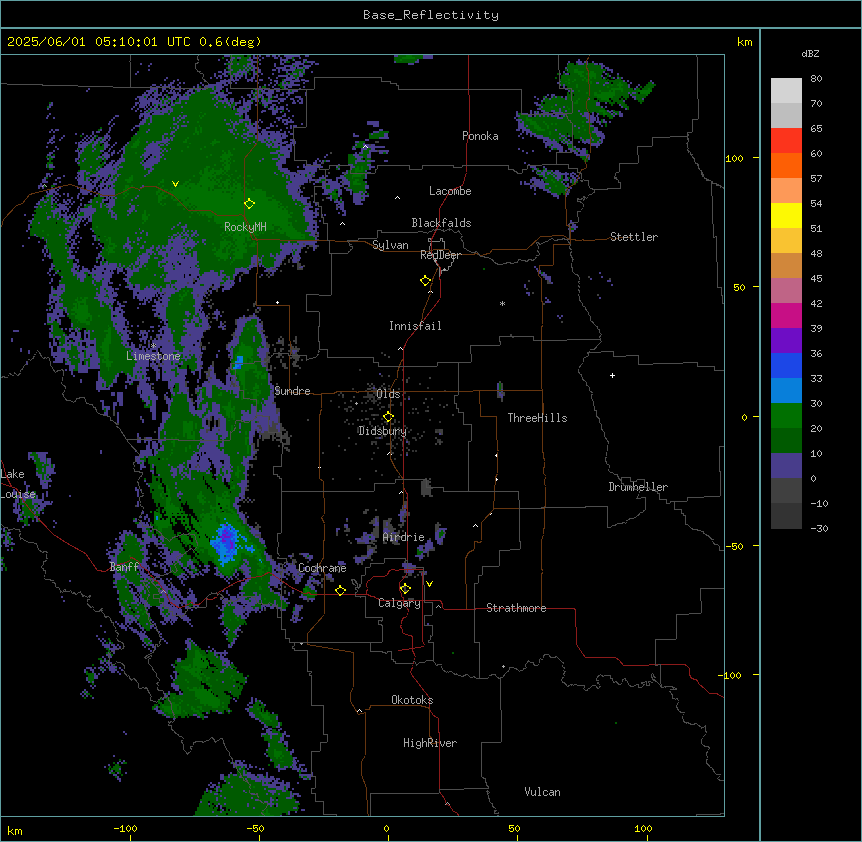Select the yellow diamond marker above Calgary label
The width and height of the screenshot is (862, 842).
coord(405,589)
